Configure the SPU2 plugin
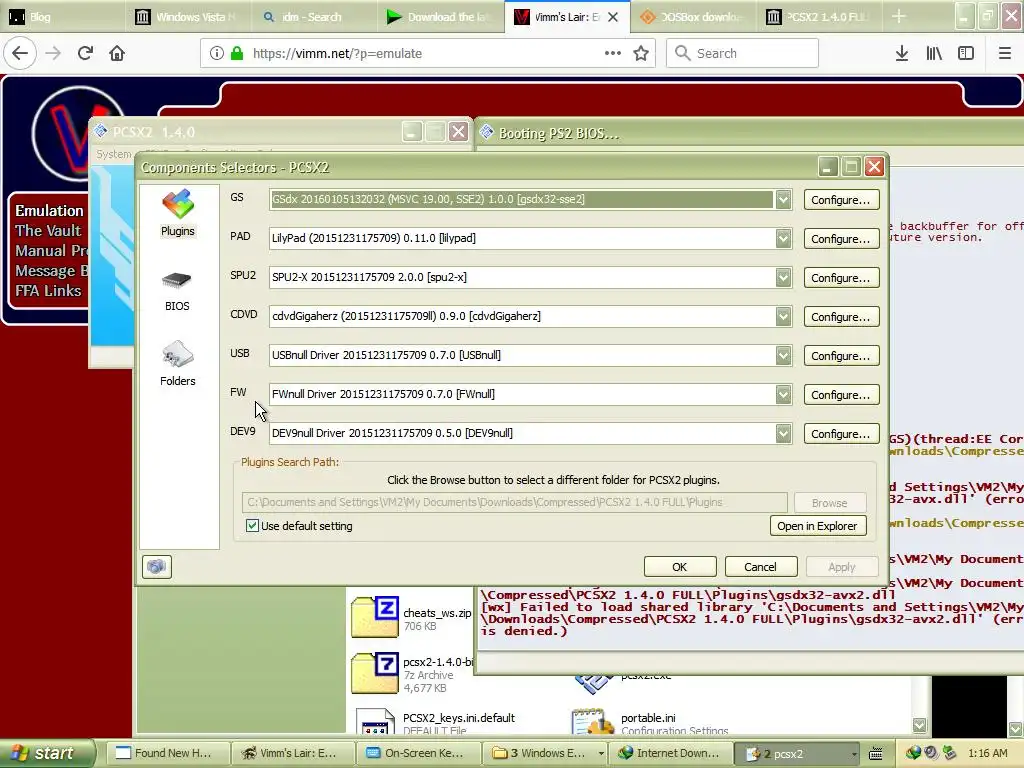 [841, 278]
